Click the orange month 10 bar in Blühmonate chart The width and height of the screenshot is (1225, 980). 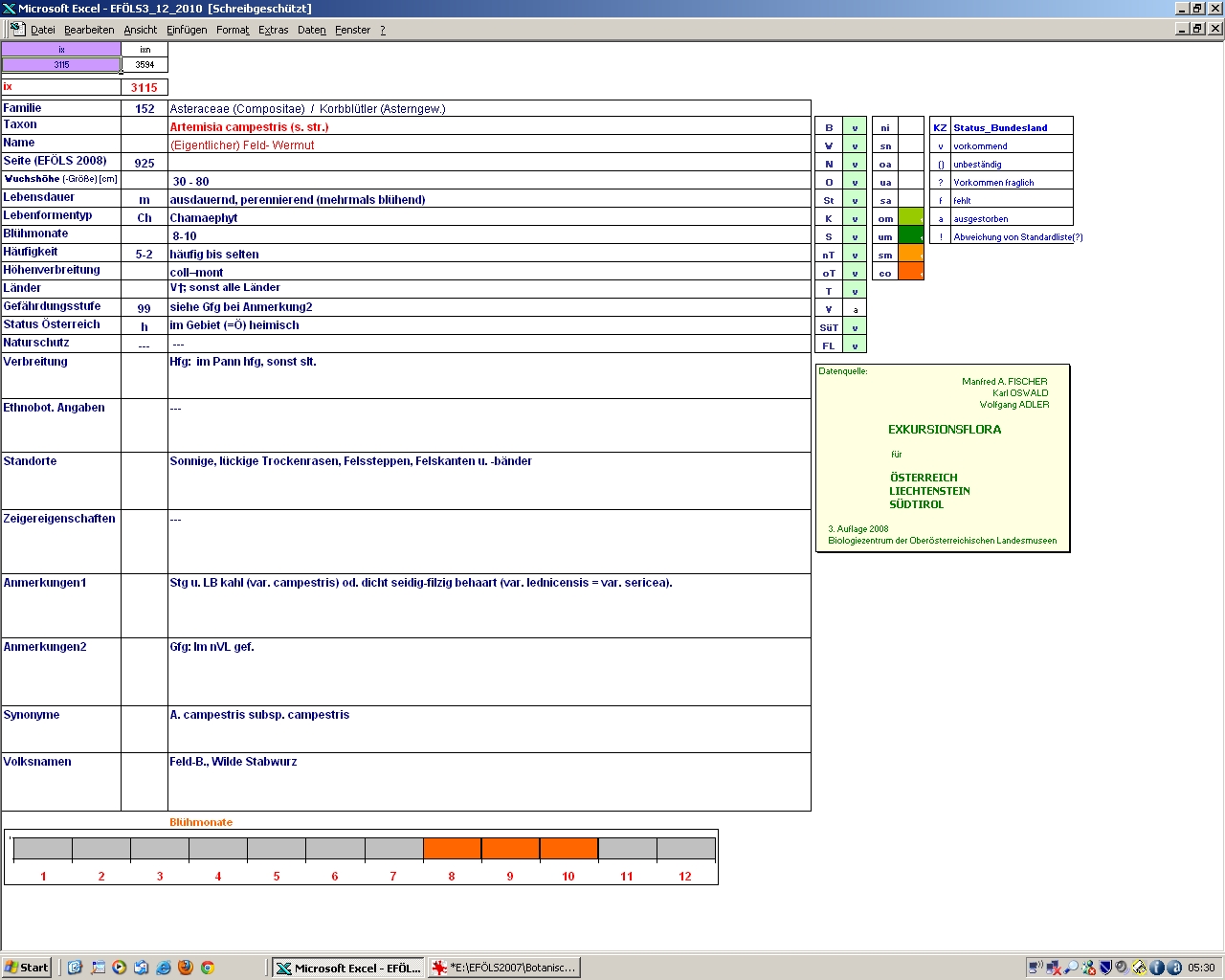568,849
